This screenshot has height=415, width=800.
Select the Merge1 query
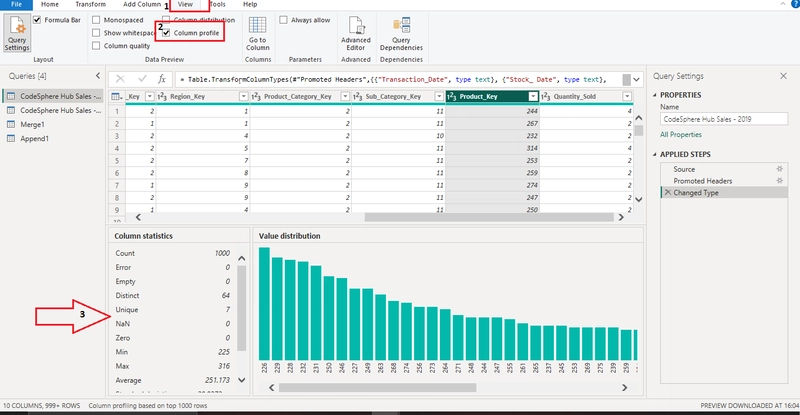tap(32, 125)
